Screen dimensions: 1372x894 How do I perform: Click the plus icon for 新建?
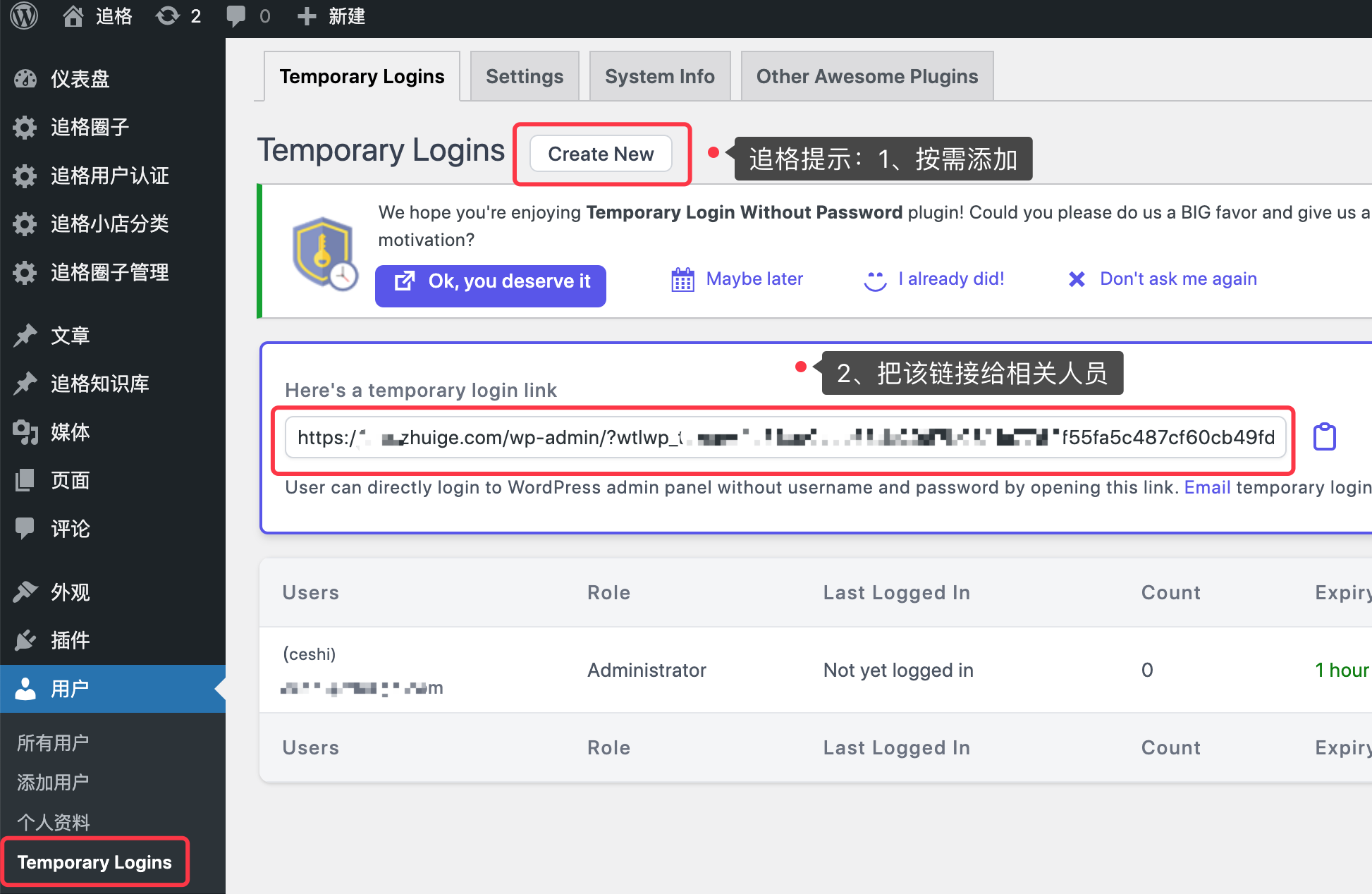click(307, 16)
